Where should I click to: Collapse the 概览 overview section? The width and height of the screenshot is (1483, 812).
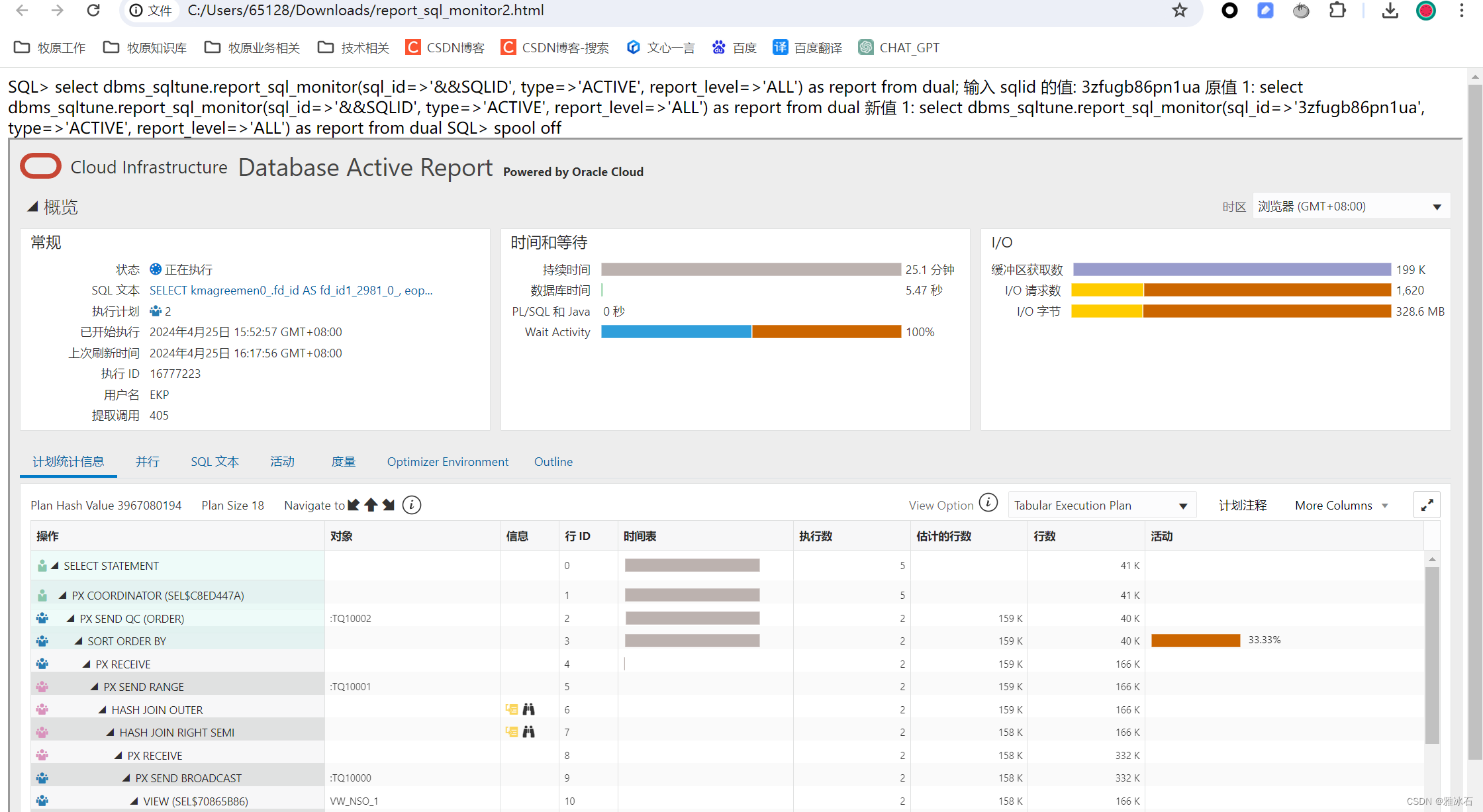(x=32, y=206)
